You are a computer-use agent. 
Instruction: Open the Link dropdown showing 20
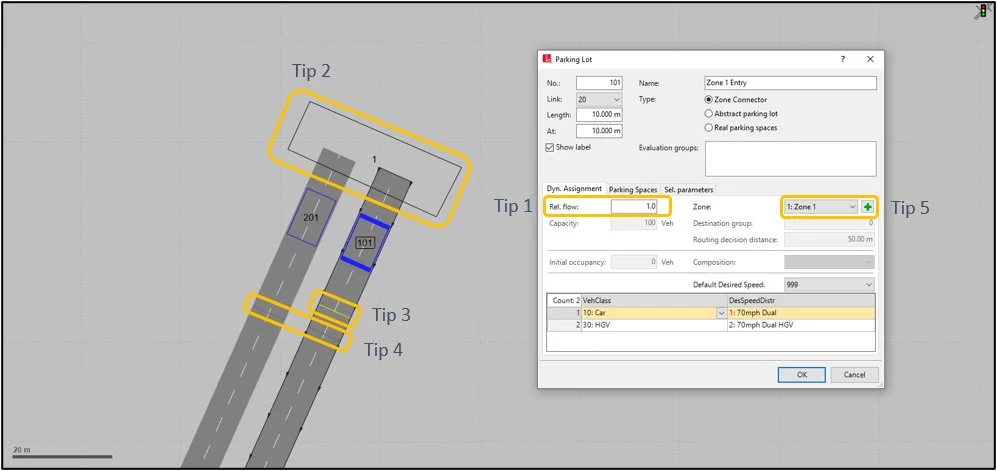click(x=599, y=100)
